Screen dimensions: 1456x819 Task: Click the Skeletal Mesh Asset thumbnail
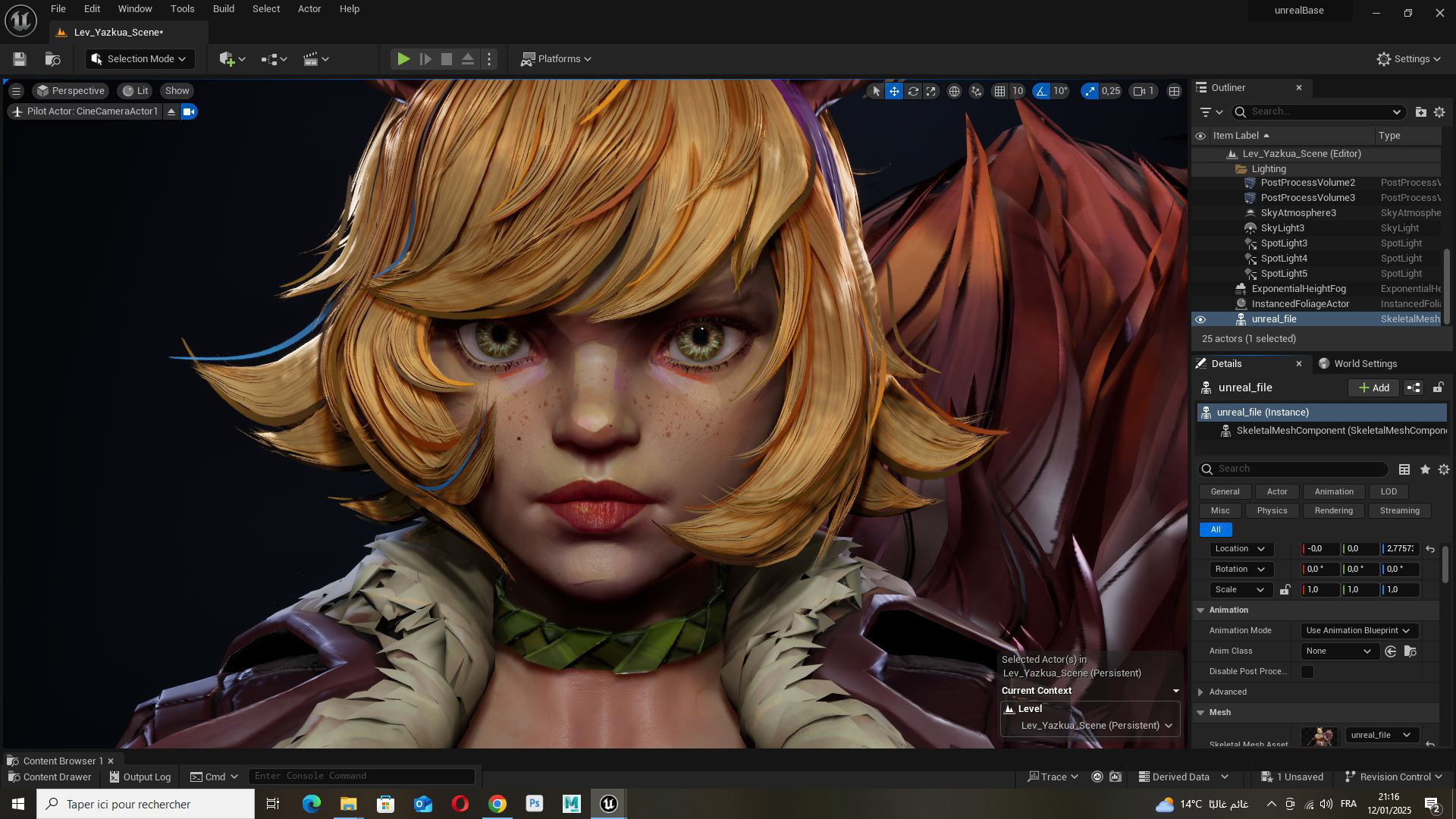[x=1319, y=736]
